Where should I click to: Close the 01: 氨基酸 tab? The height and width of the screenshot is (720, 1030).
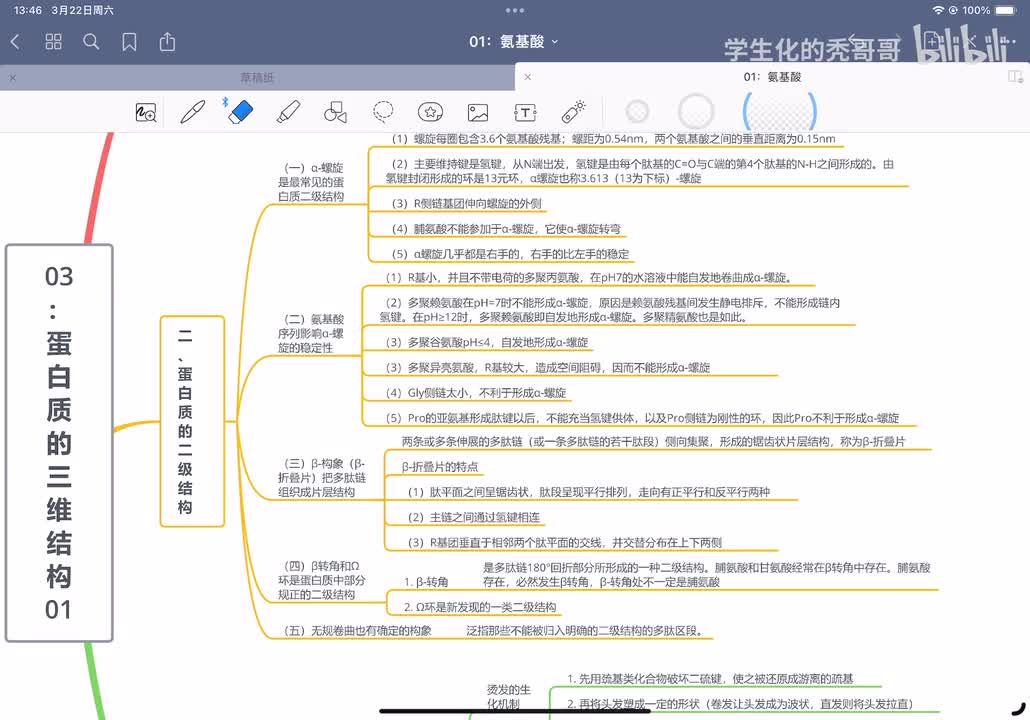coord(527,77)
